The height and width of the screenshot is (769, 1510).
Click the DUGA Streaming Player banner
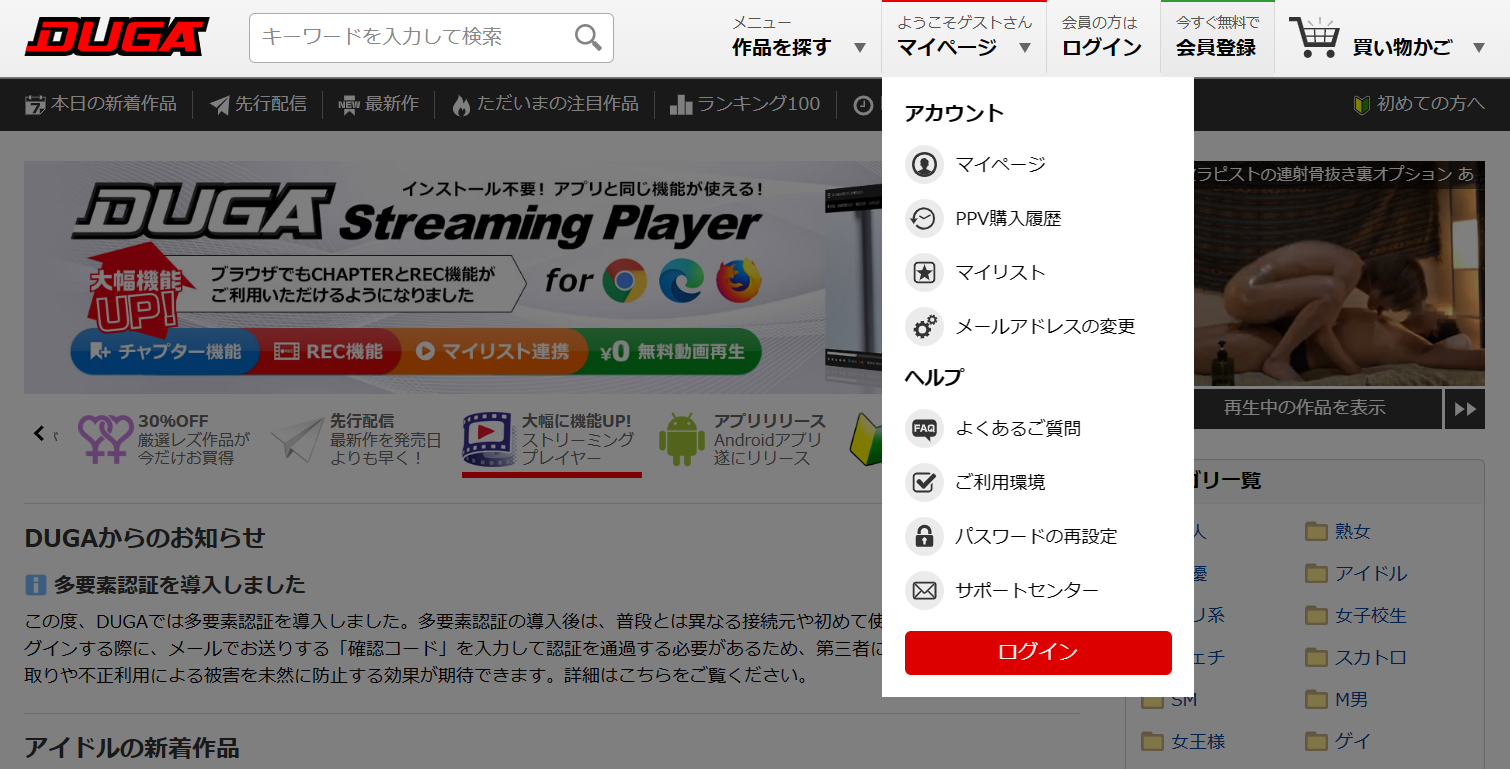pyautogui.click(x=453, y=277)
